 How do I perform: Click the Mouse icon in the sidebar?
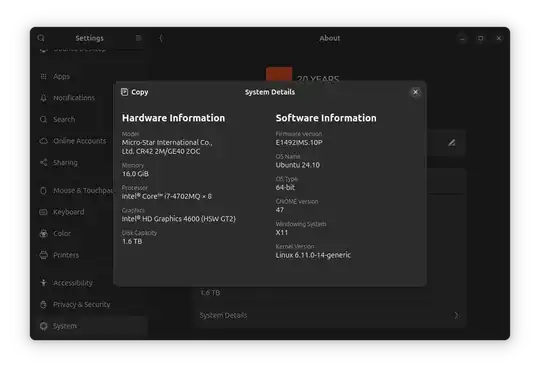click(43, 190)
